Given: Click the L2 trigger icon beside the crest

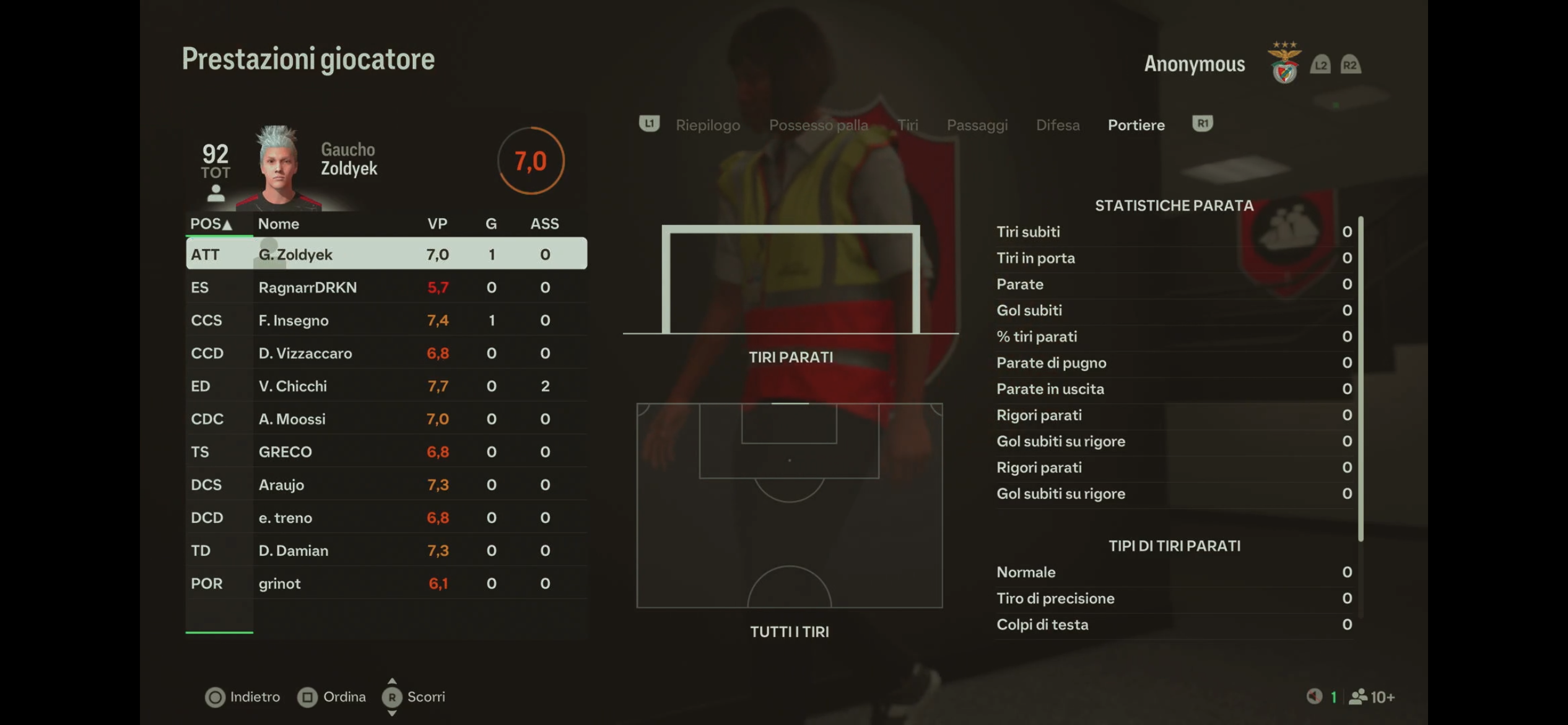Looking at the screenshot, I should (1320, 64).
